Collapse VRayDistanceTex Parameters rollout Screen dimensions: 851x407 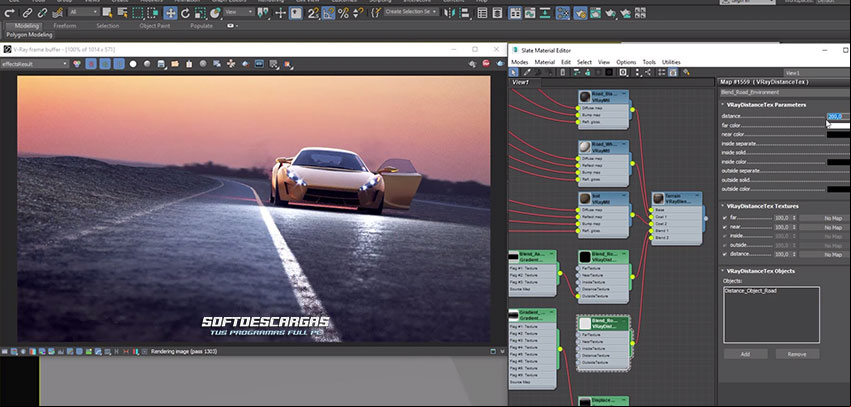click(723, 105)
